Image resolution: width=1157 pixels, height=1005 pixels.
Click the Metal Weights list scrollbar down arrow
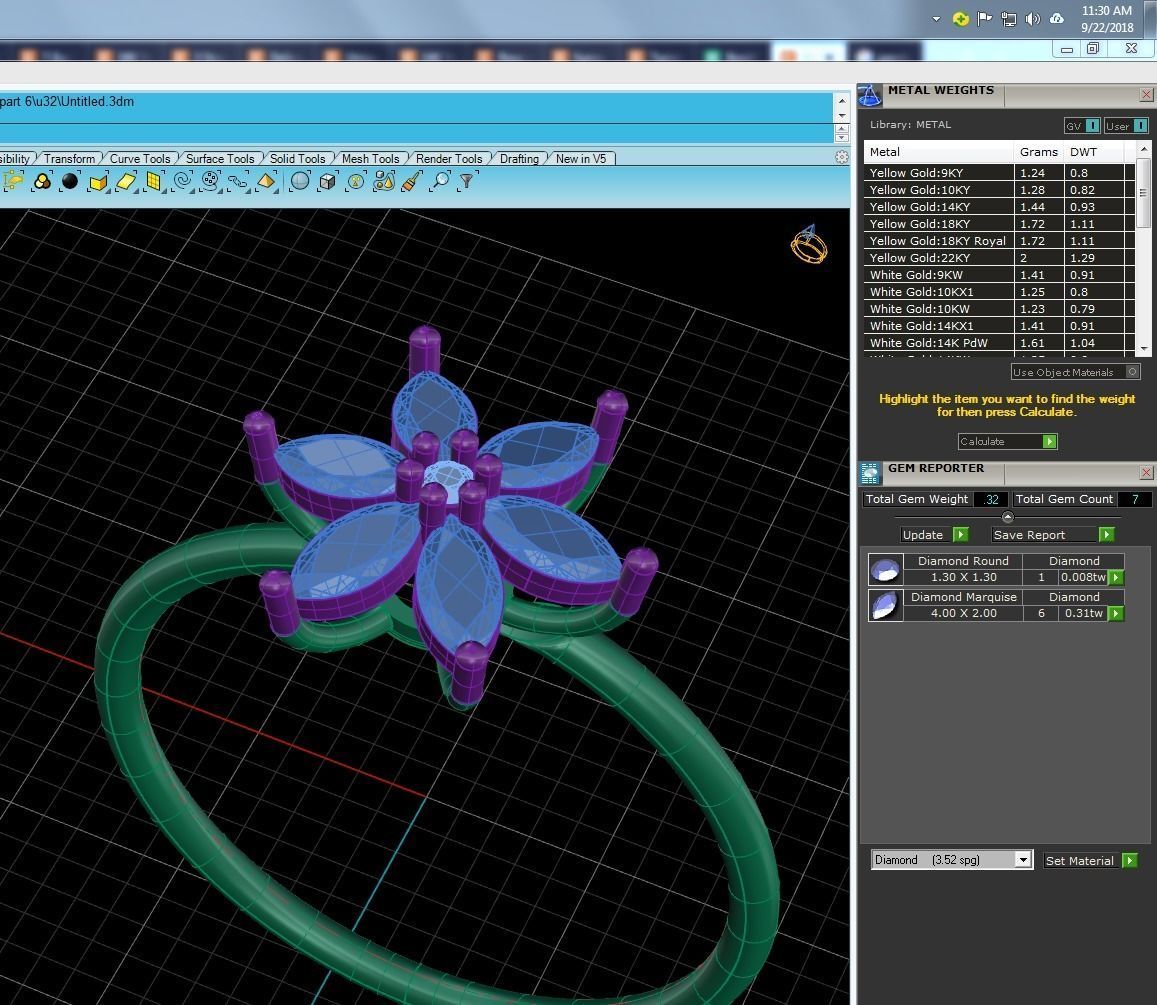point(1144,348)
